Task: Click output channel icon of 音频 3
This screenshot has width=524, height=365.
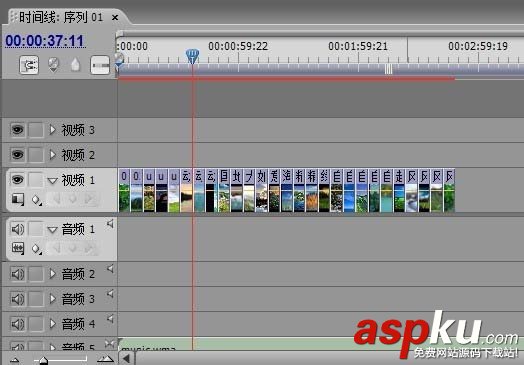Action: (x=110, y=294)
